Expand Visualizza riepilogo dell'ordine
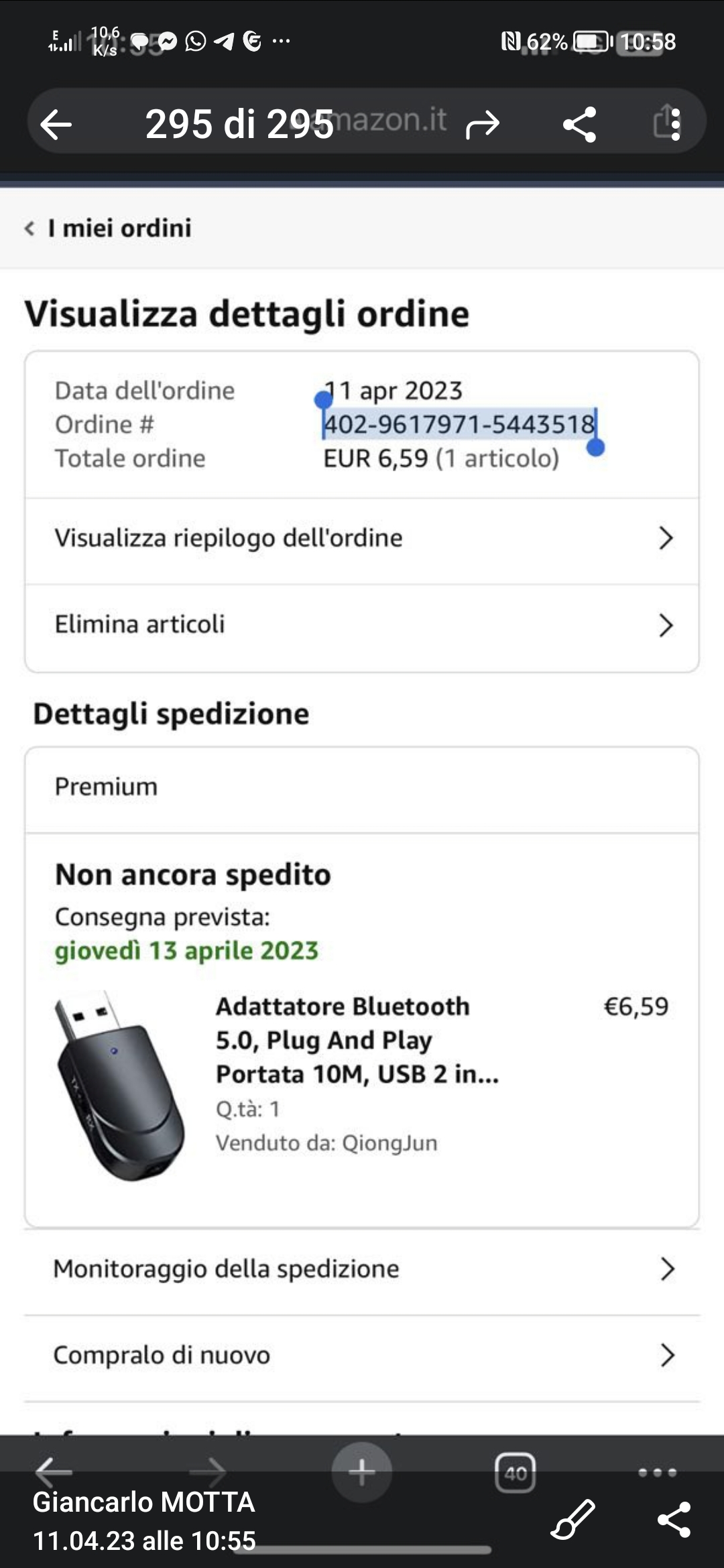The width and height of the screenshot is (724, 1568). pyautogui.click(x=362, y=538)
